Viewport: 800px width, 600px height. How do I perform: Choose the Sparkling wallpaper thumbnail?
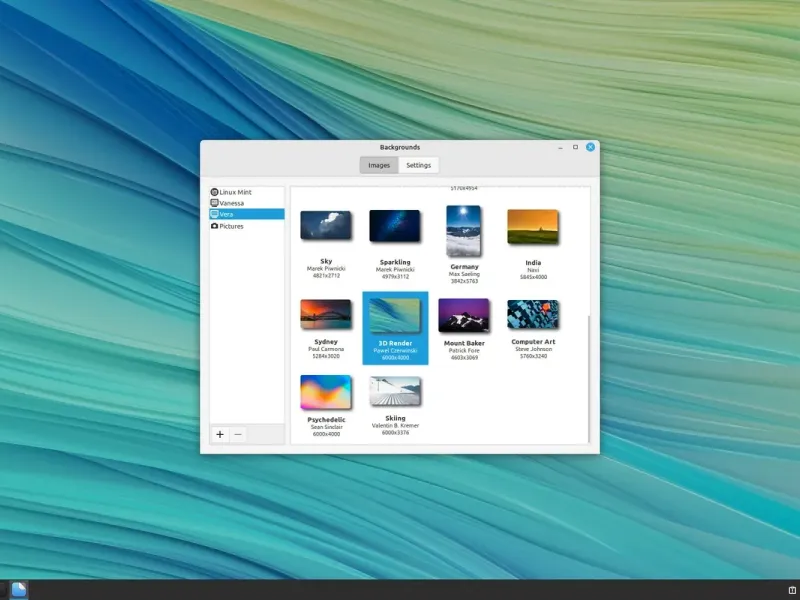(x=395, y=226)
